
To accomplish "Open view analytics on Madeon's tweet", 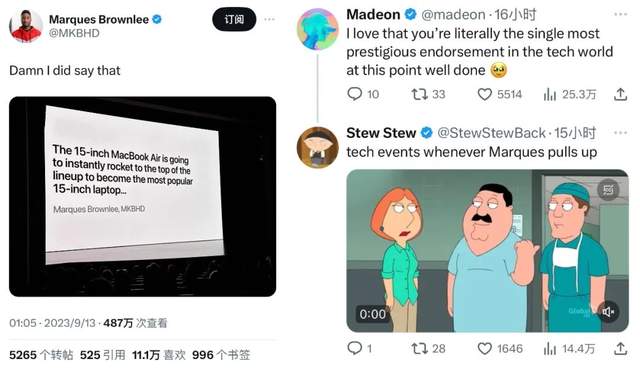I will tap(549, 94).
